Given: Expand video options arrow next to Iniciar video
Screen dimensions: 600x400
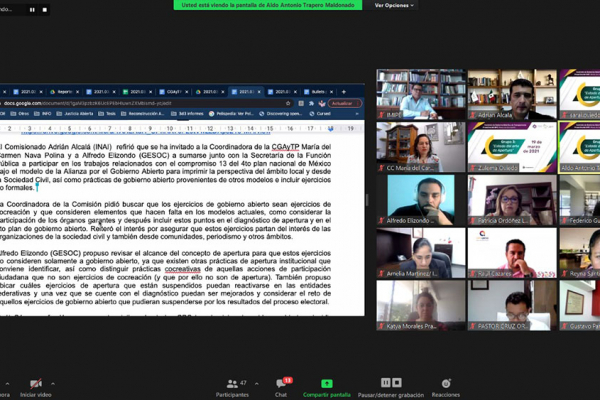Looking at the screenshot, I should pyautogui.click(x=53, y=384).
